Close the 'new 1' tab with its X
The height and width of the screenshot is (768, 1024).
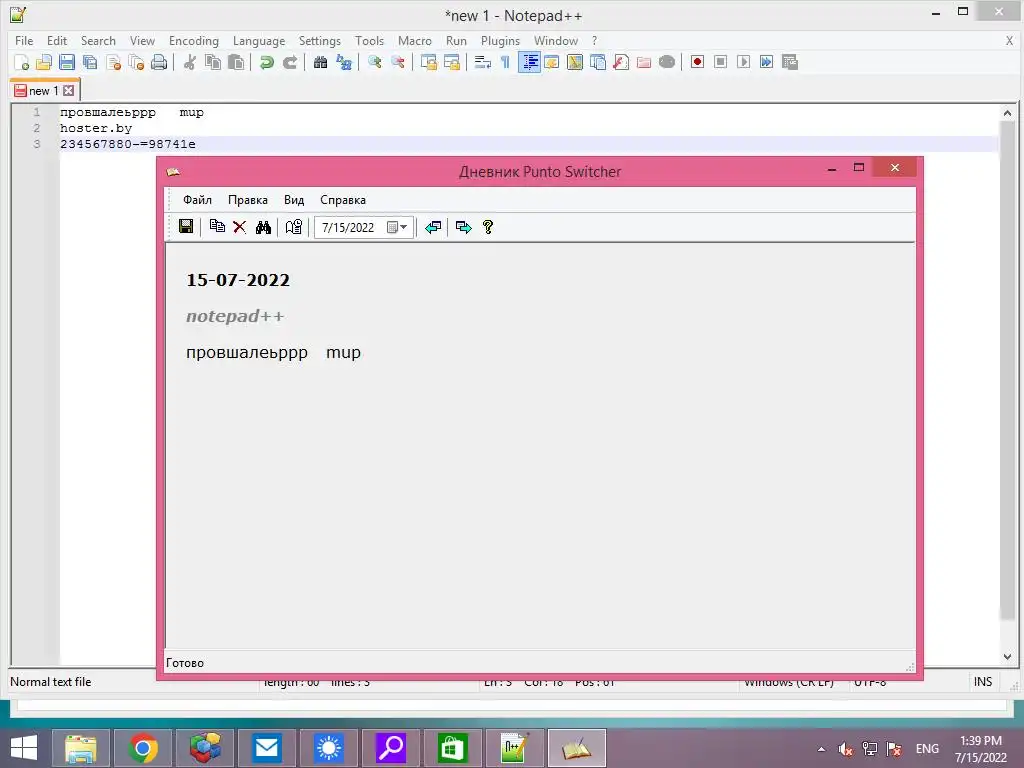pos(69,90)
